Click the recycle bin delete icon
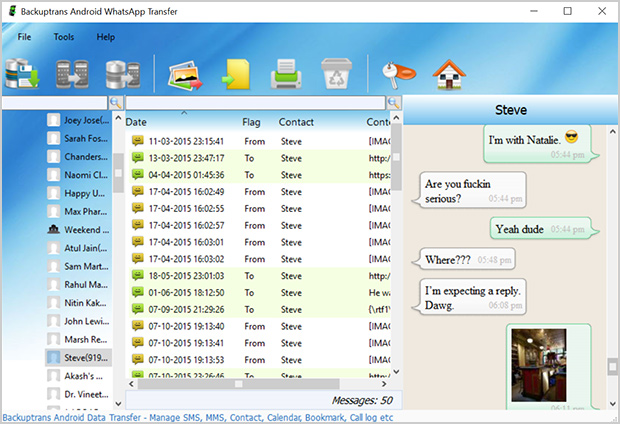620x424 pixels. pyautogui.click(x=336, y=74)
